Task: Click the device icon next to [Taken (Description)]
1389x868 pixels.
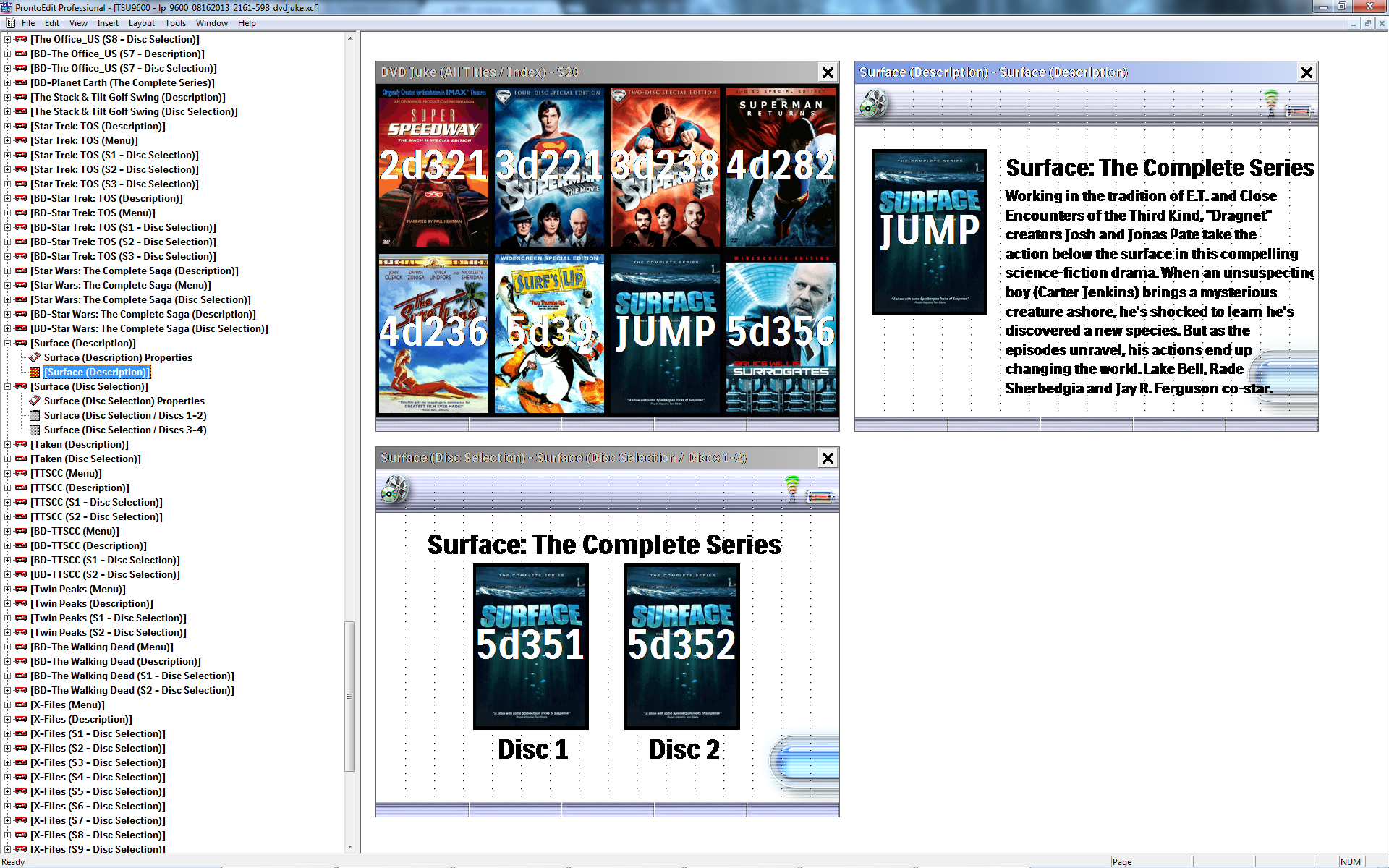Action: point(21,444)
